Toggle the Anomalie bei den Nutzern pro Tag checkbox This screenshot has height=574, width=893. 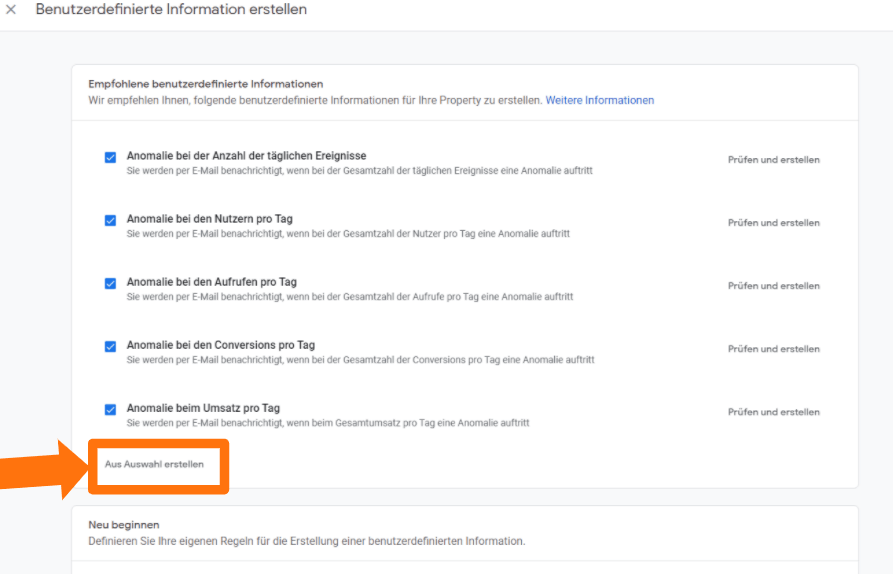[x=110, y=220]
